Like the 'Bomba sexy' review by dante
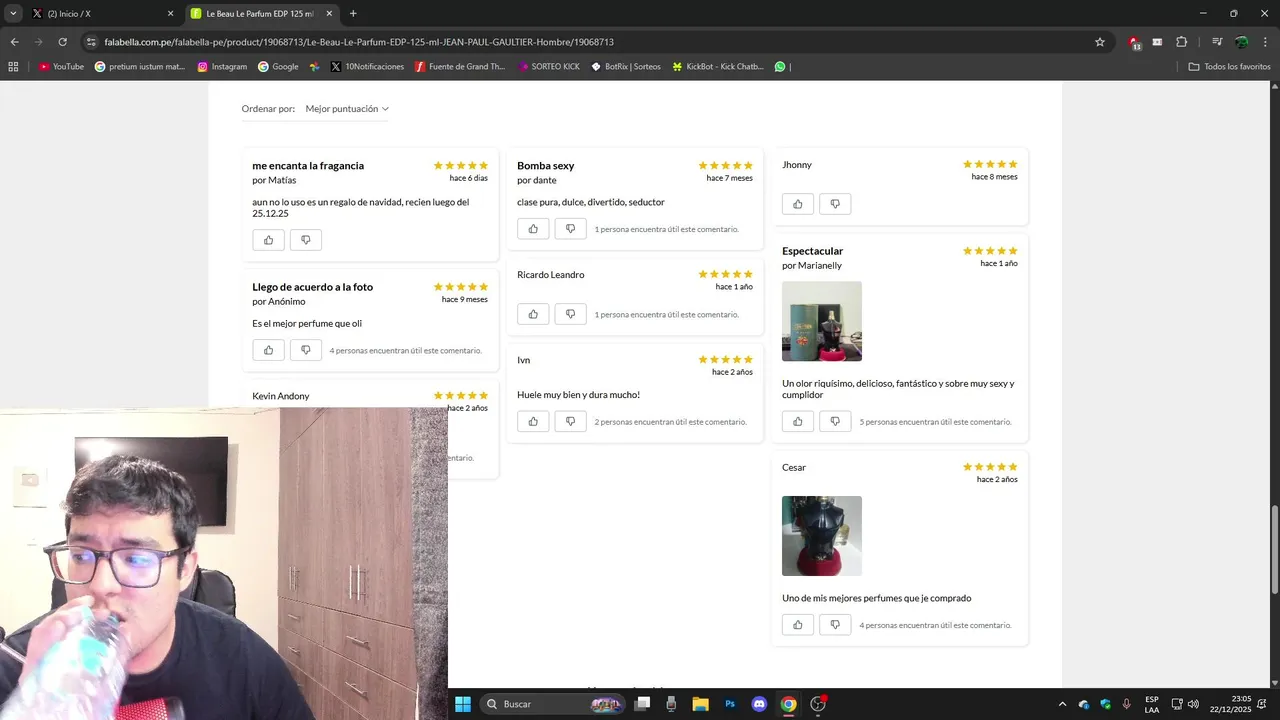Screen dimensions: 1280x720 click(x=533, y=229)
